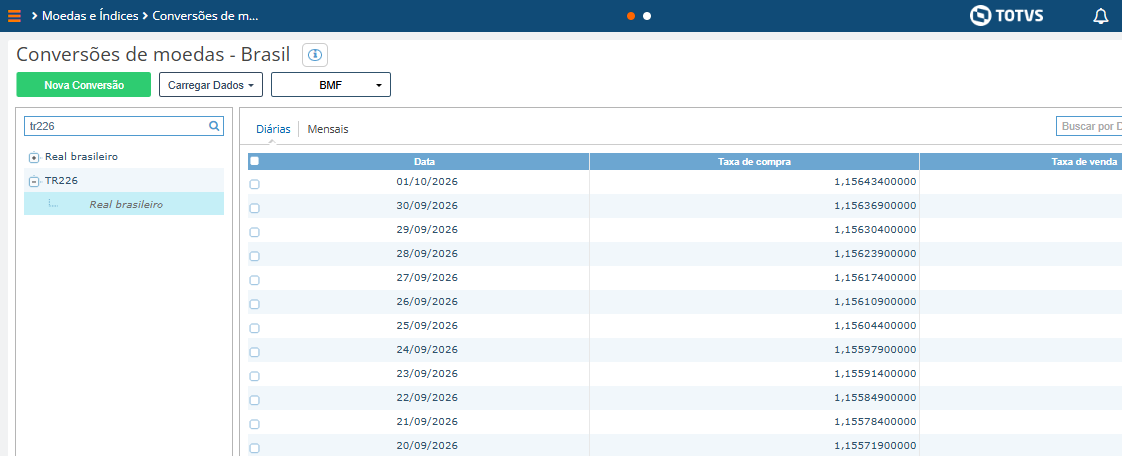This screenshot has height=456, width=1122.
Task: Click Conversões de m... breadcrumb
Action: tap(206, 16)
